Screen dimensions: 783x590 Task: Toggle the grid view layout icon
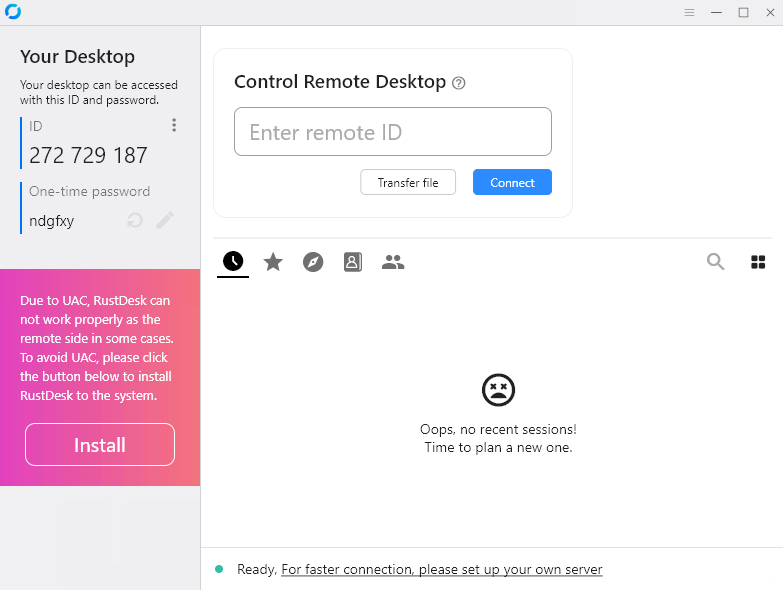tap(758, 262)
